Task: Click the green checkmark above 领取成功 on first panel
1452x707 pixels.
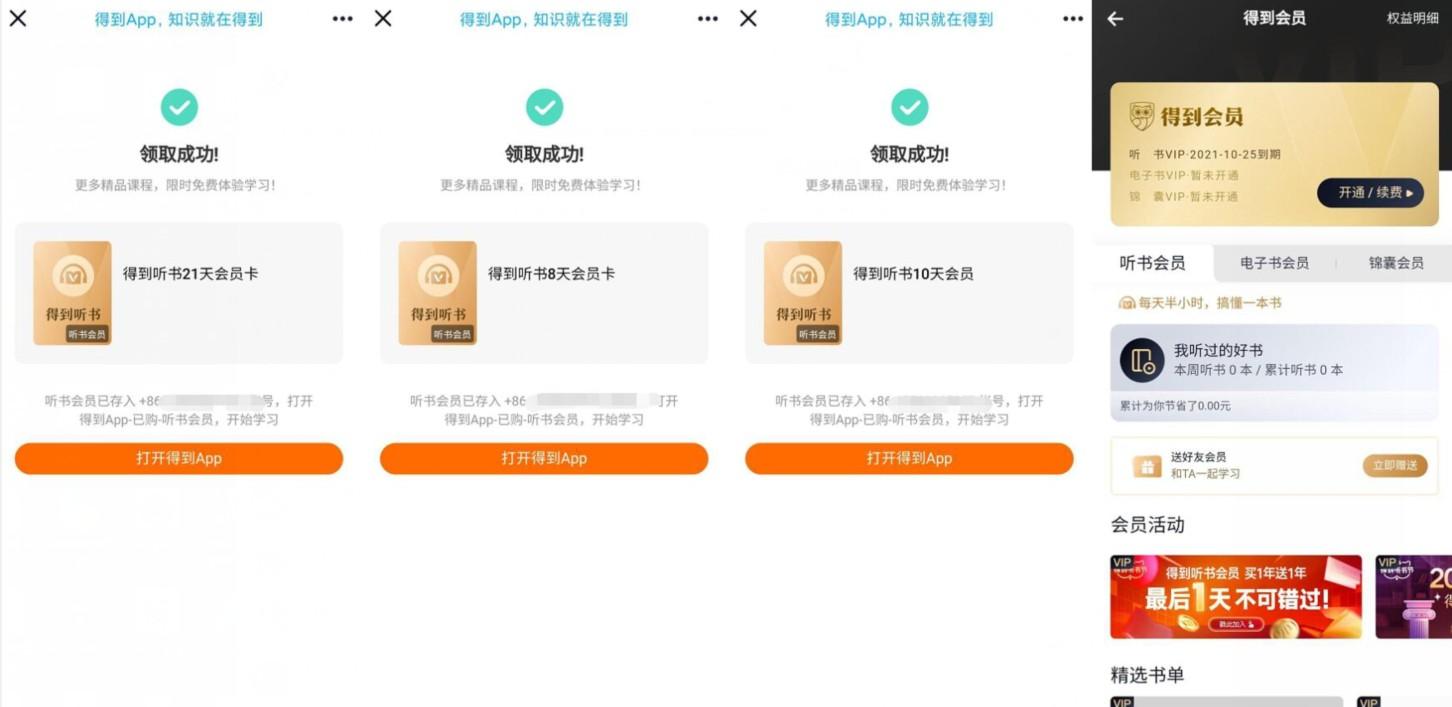Action: pyautogui.click(x=179, y=107)
